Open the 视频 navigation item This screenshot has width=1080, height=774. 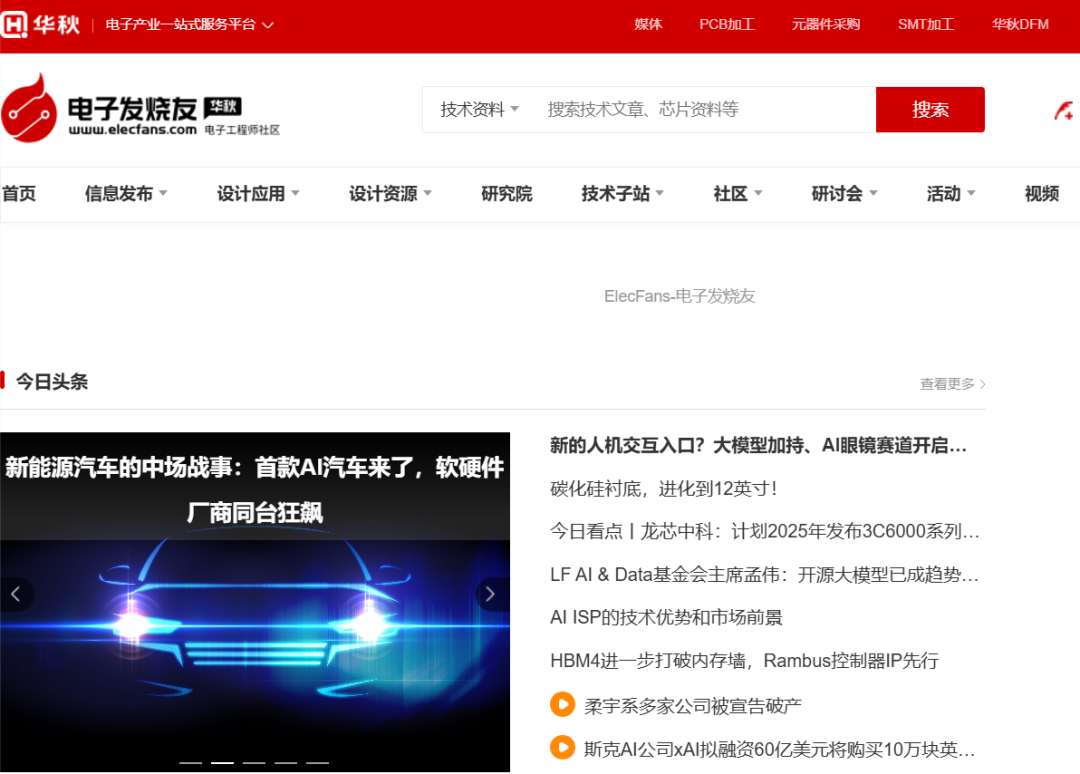[x=1041, y=194]
